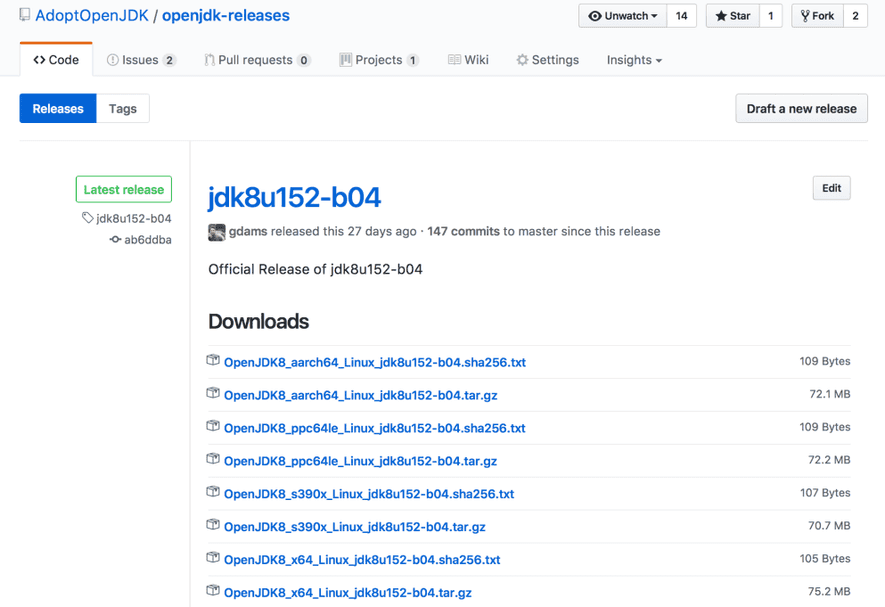
Task: Download OpenJDK8_x64_Linux_jdk8u152-b04.tar.gz
Action: (347, 593)
